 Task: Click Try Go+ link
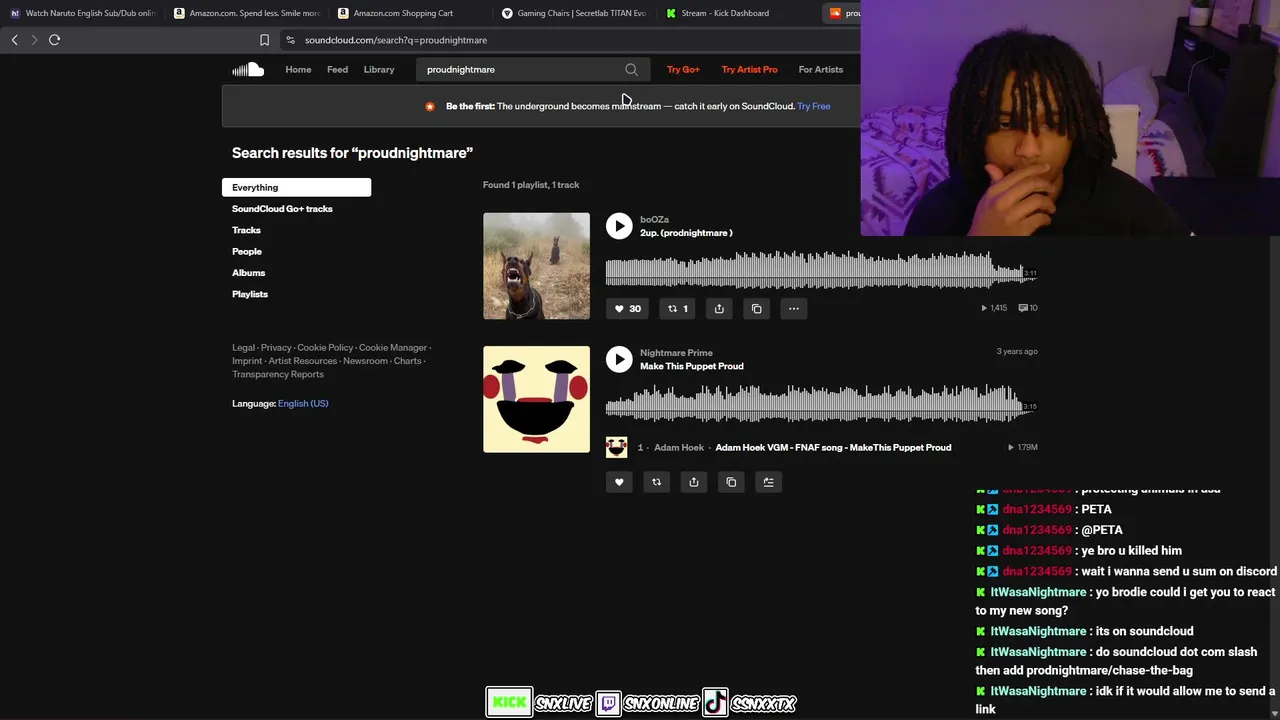point(683,69)
